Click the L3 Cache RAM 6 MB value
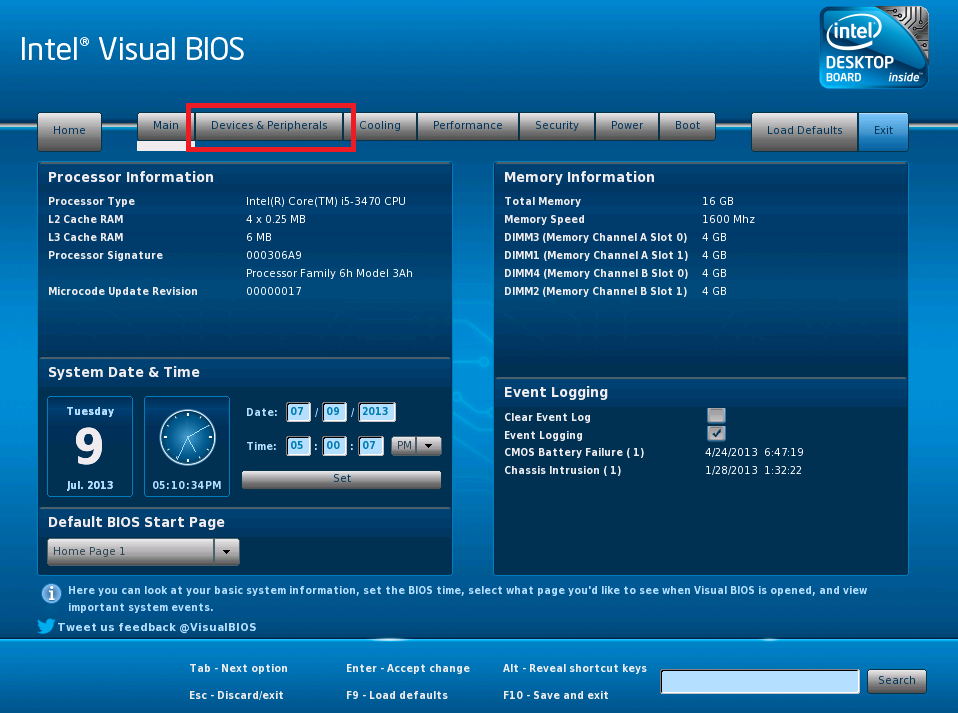This screenshot has width=958, height=713. [x=259, y=237]
